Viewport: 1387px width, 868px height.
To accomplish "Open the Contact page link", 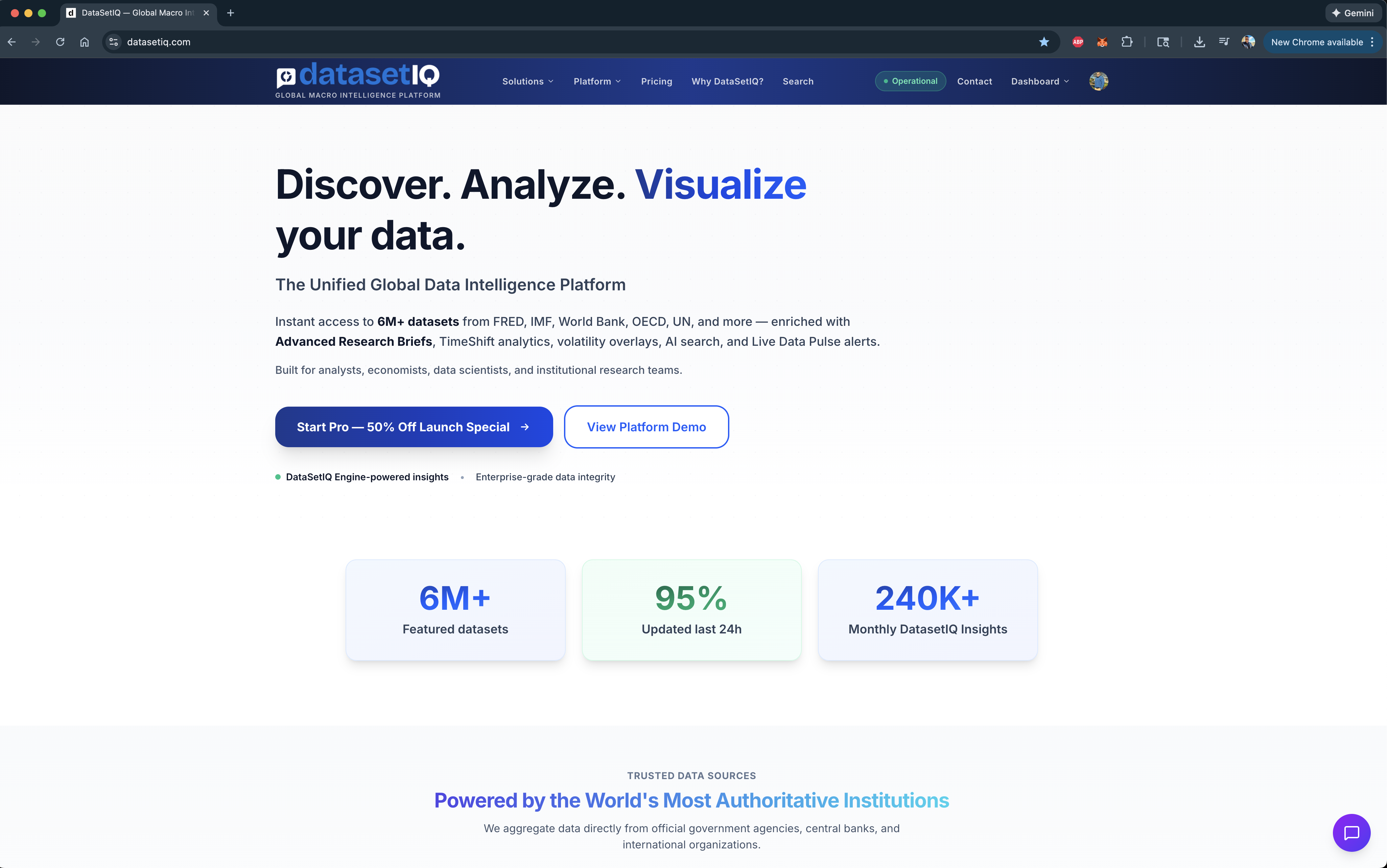I will point(974,81).
